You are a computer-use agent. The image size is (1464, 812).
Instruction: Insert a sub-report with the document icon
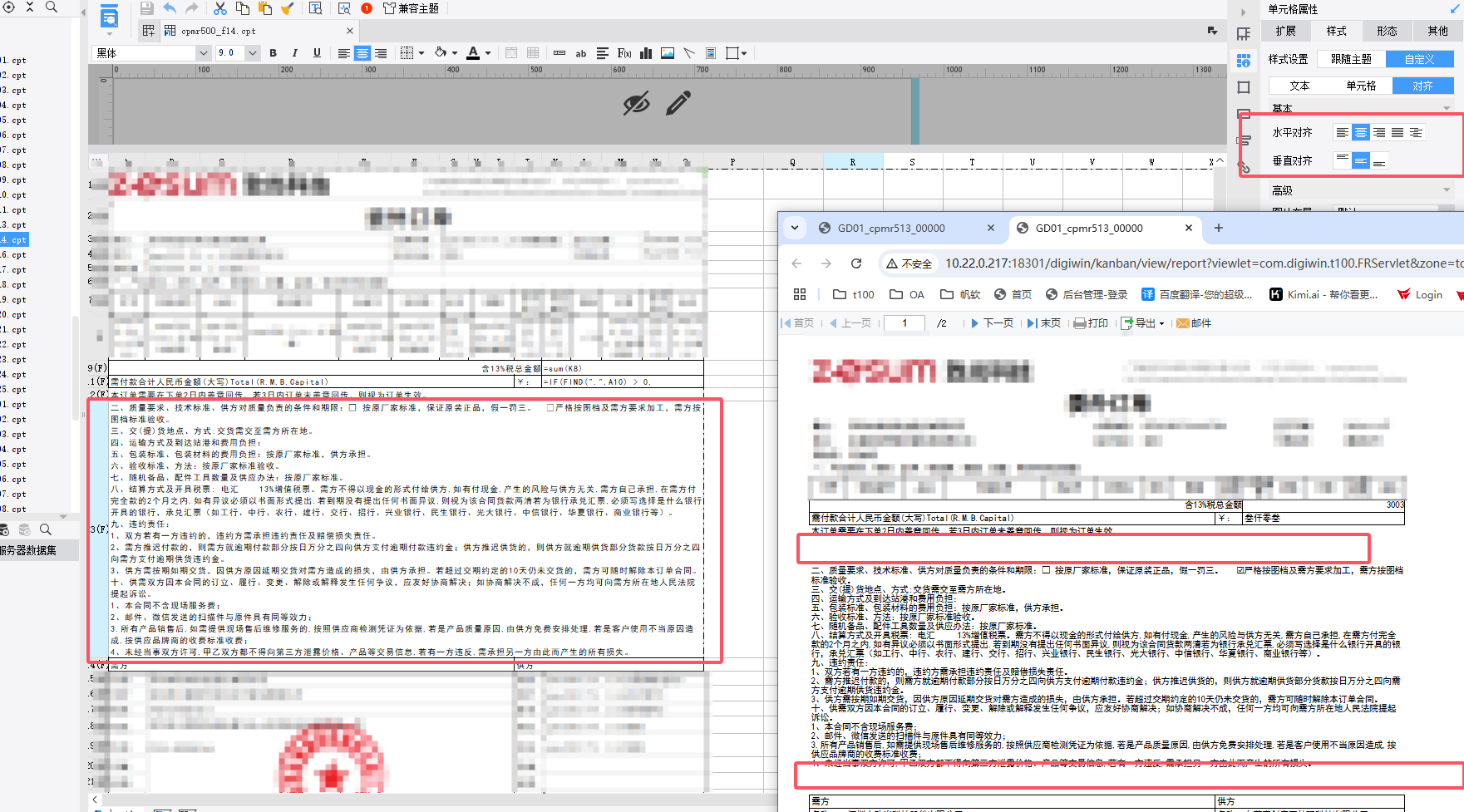pos(711,53)
